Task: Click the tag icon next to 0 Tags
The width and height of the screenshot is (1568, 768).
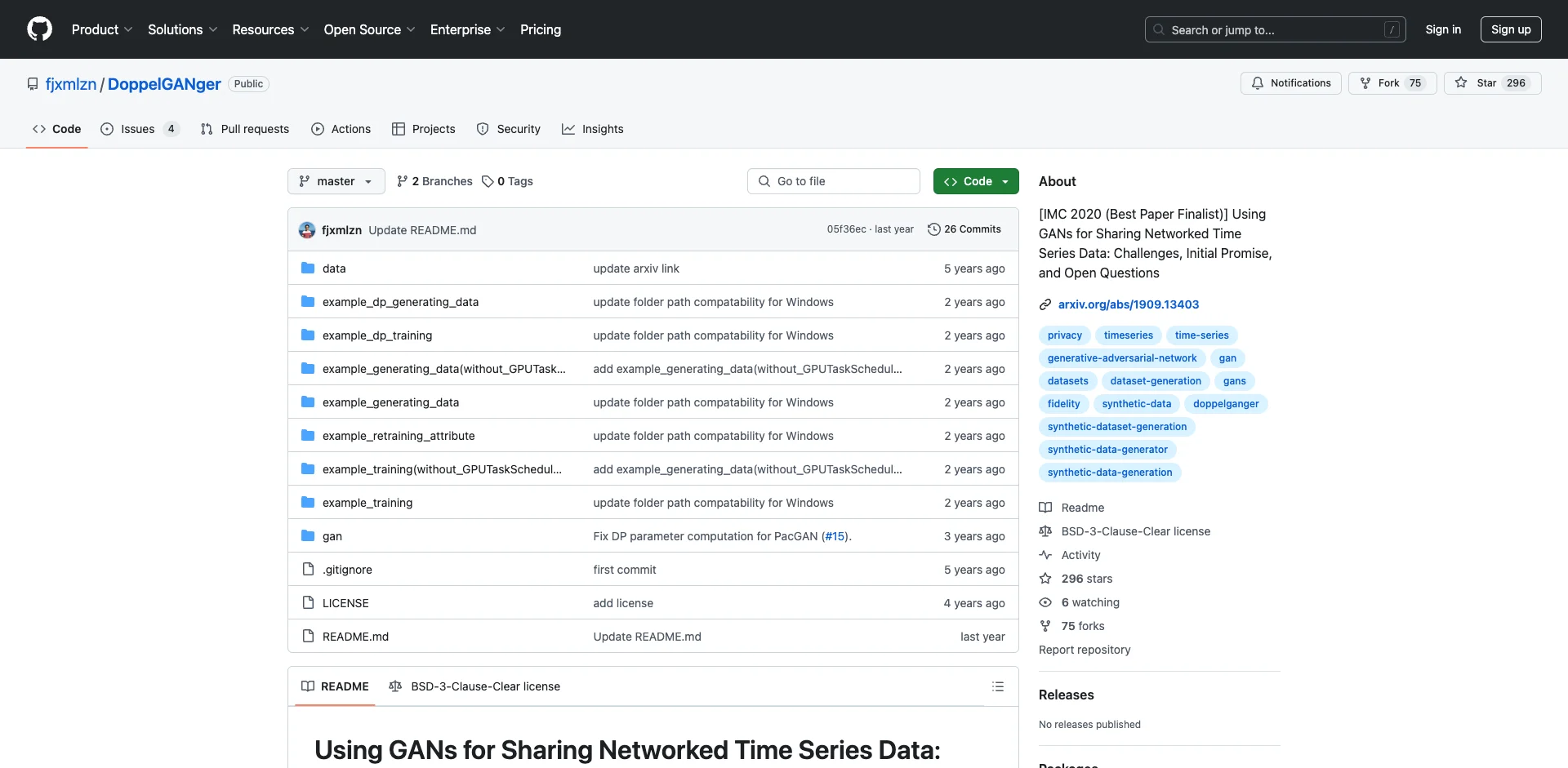Action: coord(488,181)
